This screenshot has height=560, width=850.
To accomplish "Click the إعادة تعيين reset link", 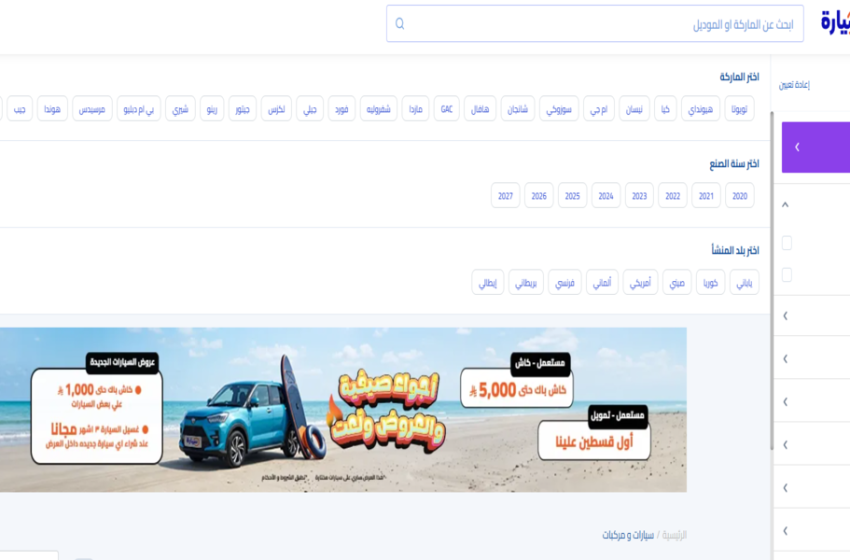I will 794,85.
